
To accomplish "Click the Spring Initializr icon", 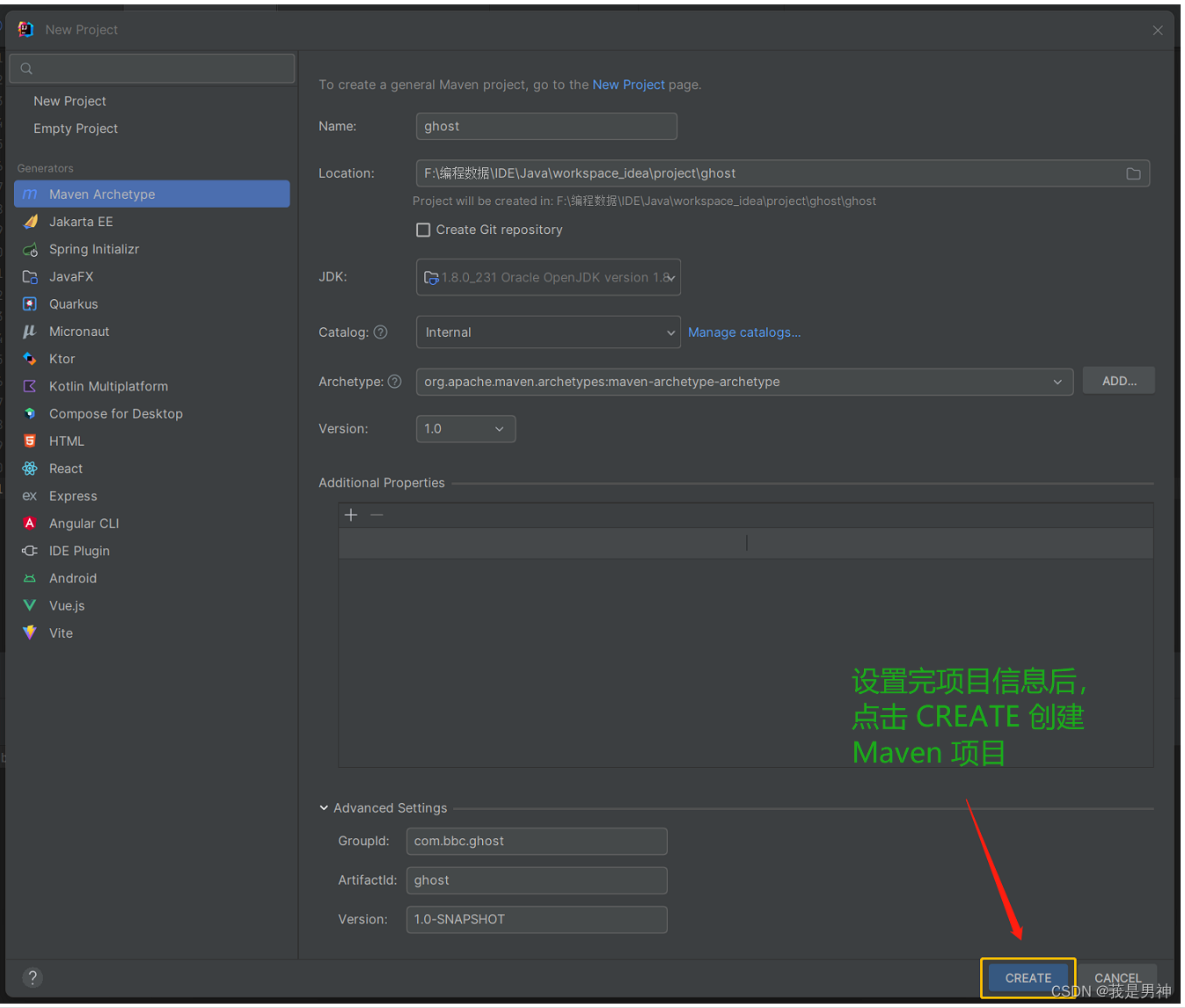I will tap(30, 249).
